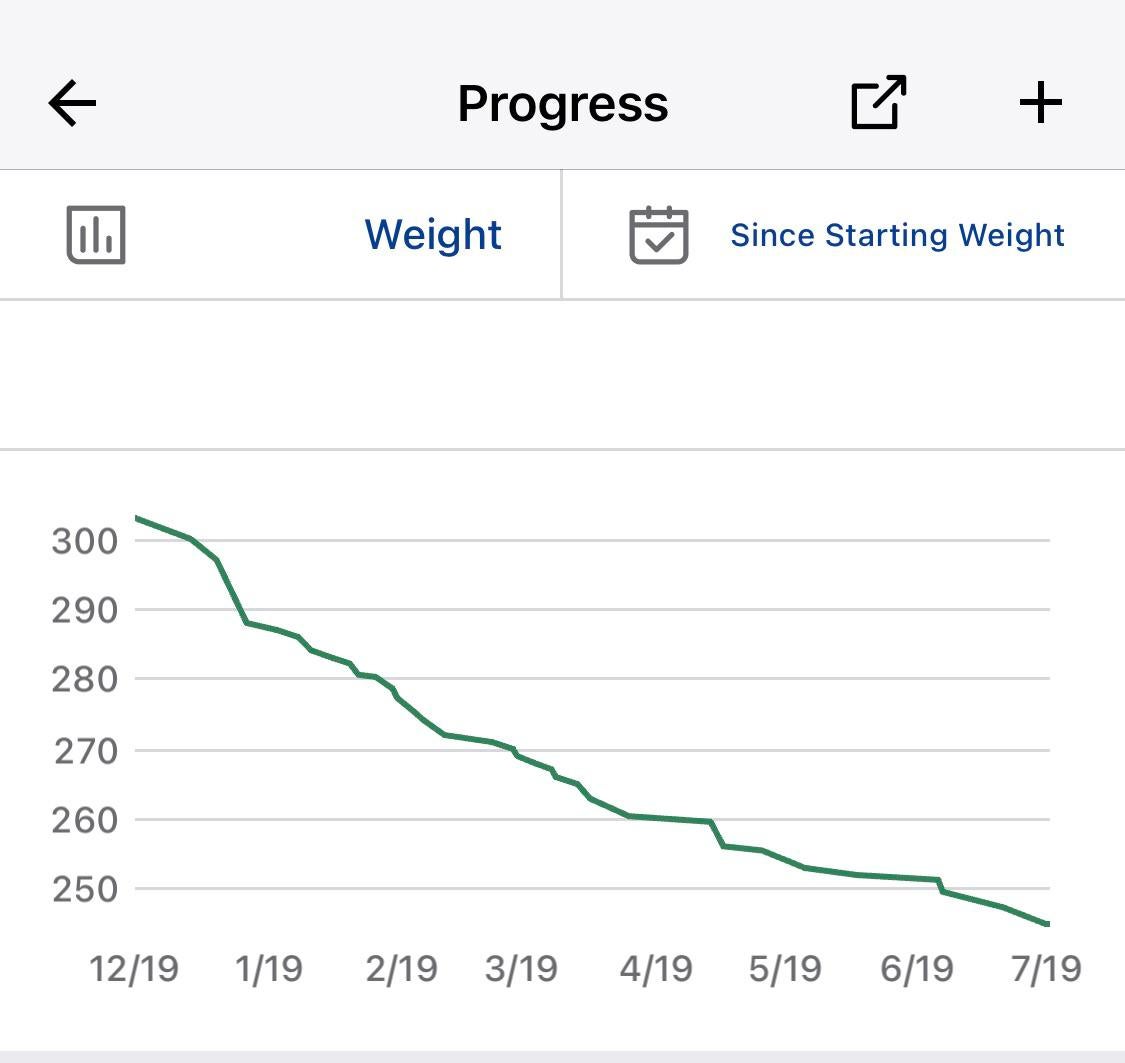Tap the Progress page title
Viewport: 1125px width, 1063px height.
563,104
